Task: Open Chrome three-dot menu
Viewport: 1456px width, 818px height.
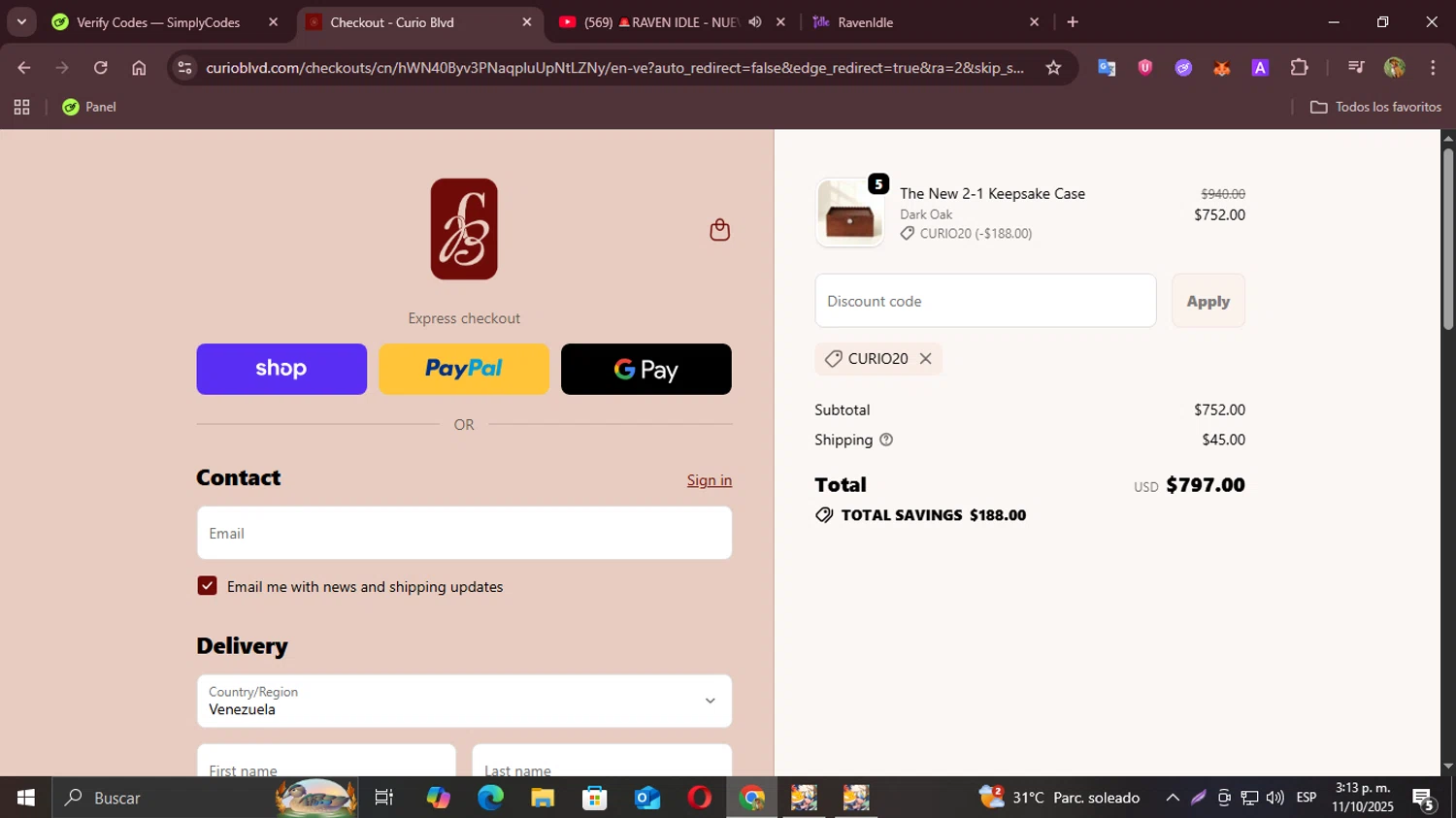Action: tap(1433, 67)
